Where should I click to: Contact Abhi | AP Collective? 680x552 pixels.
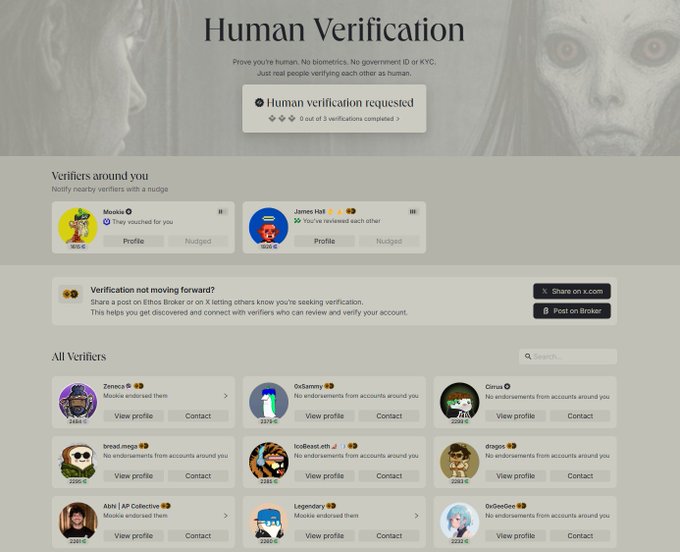pyautogui.click(x=198, y=536)
